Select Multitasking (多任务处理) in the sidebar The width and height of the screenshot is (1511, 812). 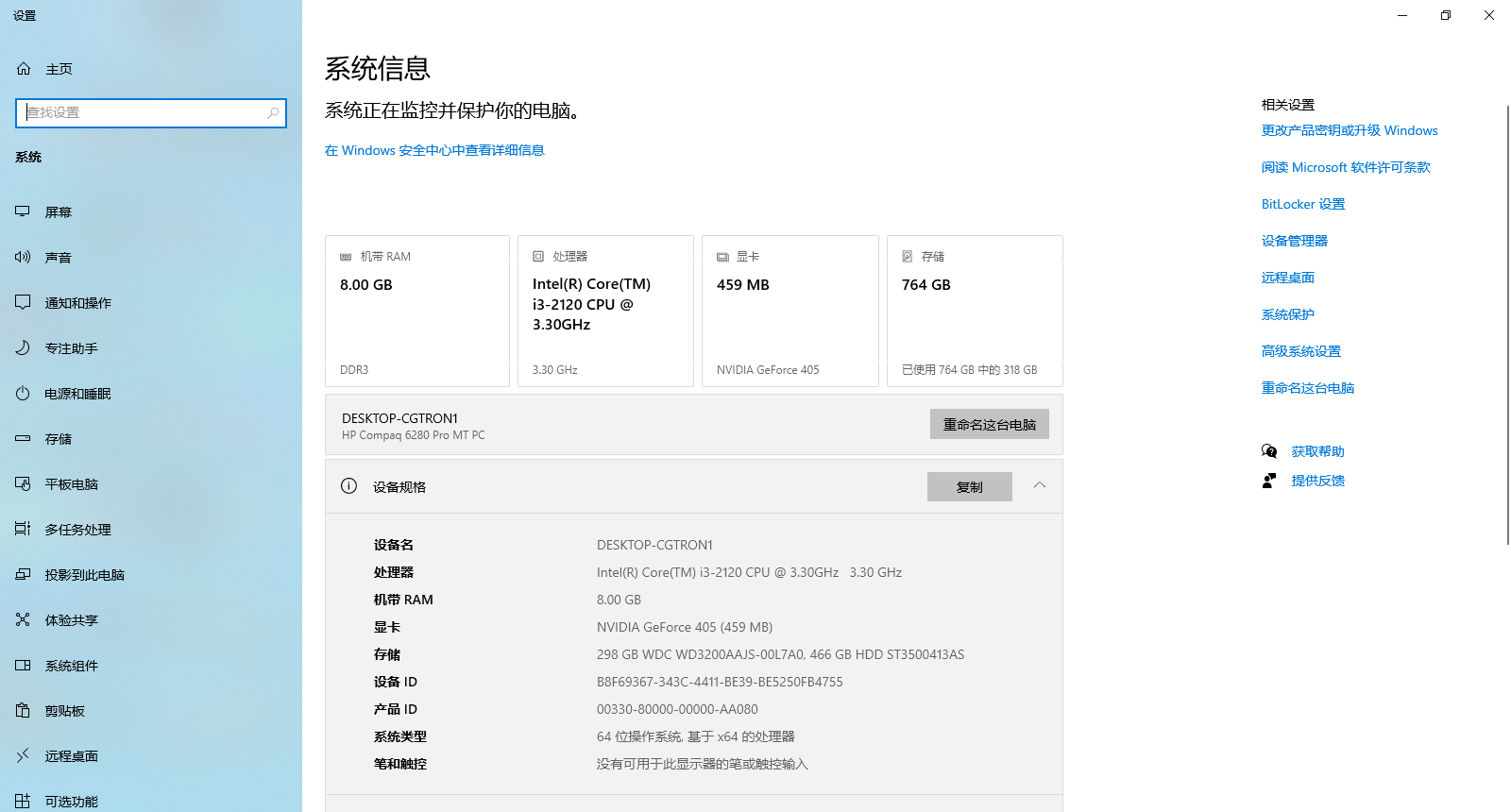point(77,530)
